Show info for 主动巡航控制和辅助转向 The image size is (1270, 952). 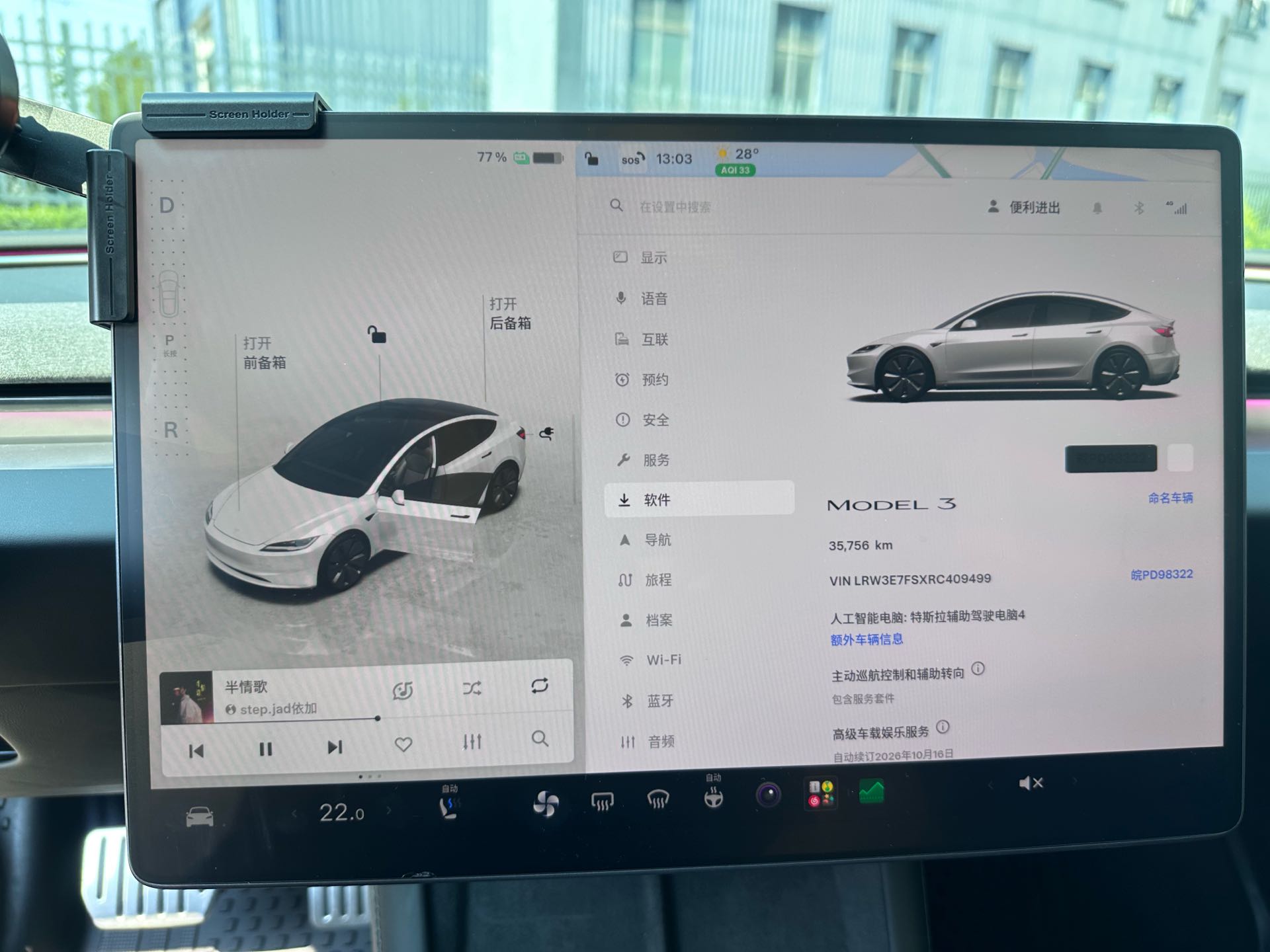(x=978, y=669)
